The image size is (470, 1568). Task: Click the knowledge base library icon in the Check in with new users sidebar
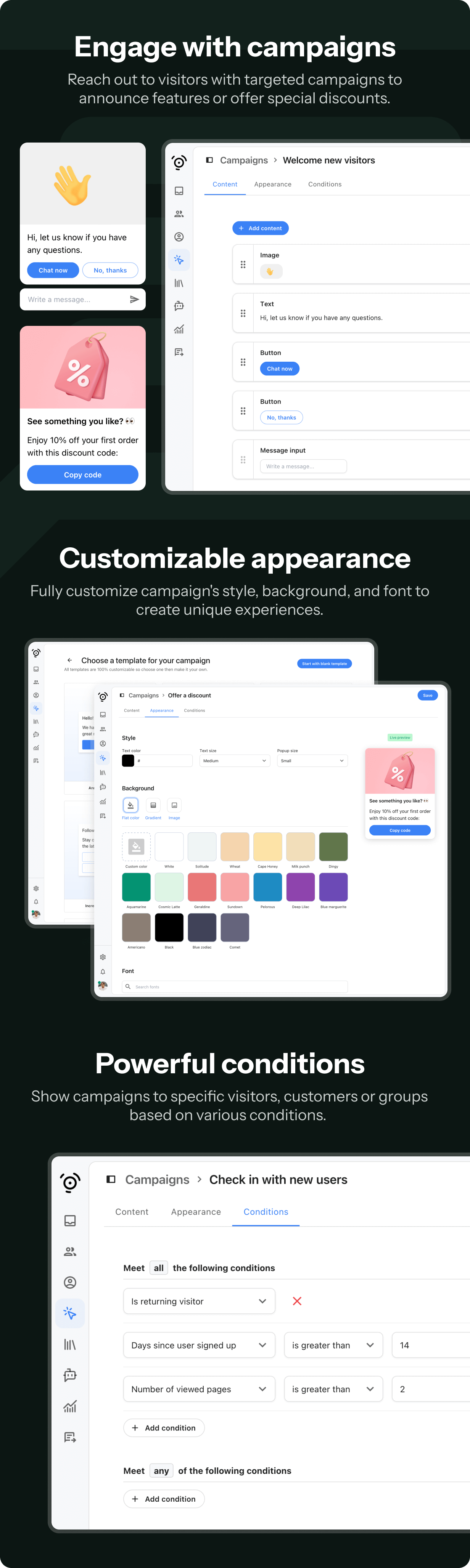[x=70, y=1345]
